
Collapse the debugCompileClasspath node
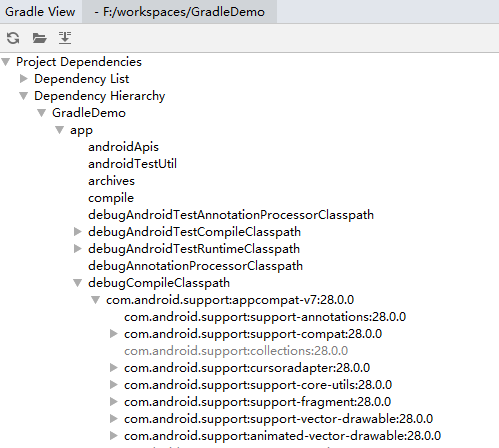click(78, 283)
